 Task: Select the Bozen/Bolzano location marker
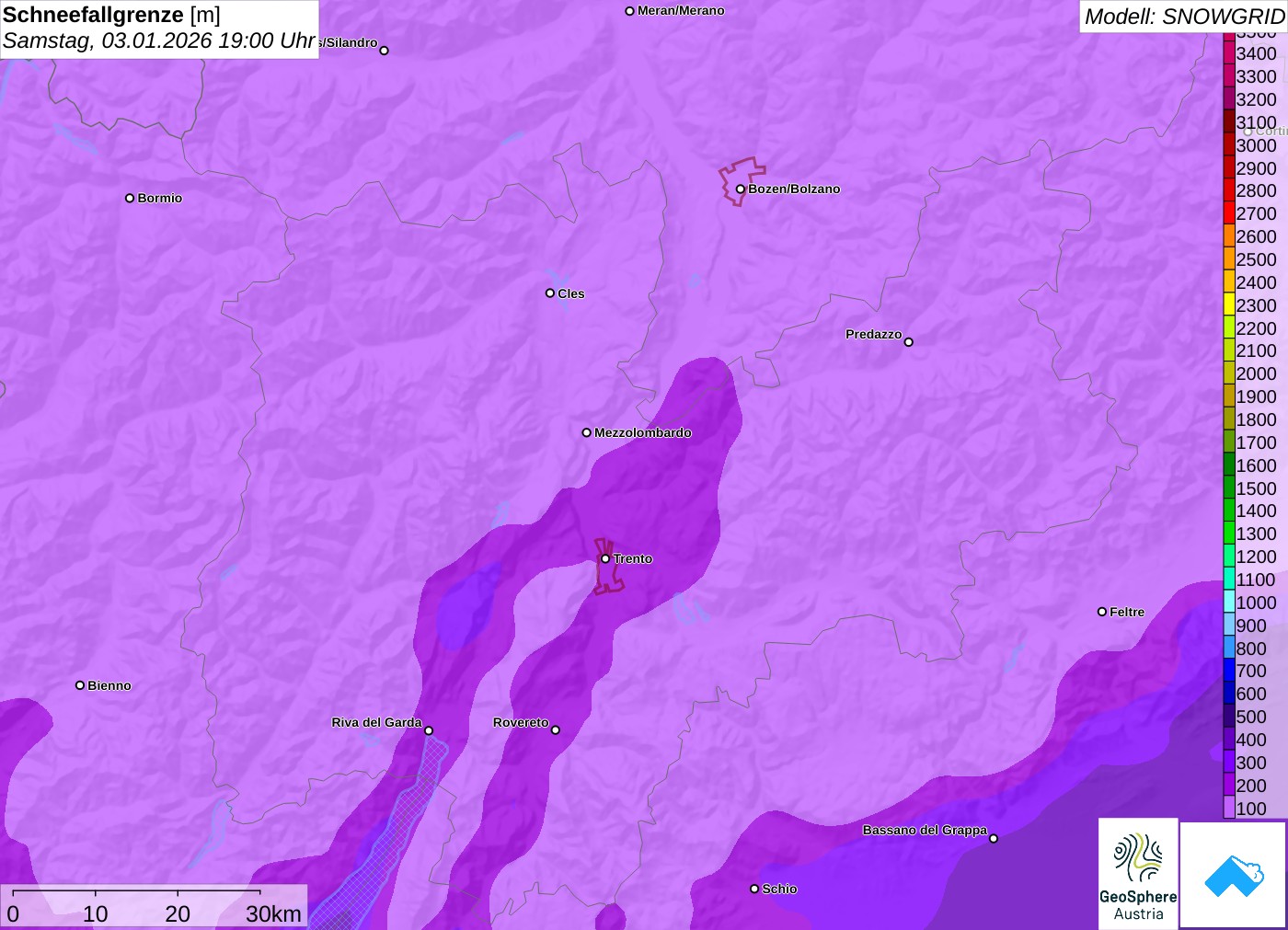(x=740, y=189)
